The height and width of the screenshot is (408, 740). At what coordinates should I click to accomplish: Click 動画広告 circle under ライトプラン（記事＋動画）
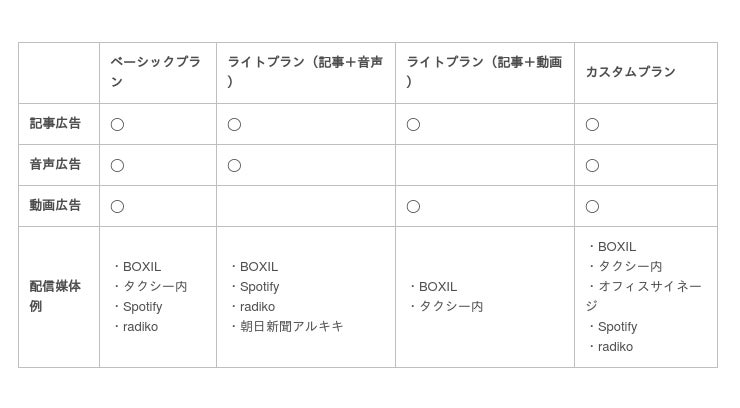pos(413,207)
